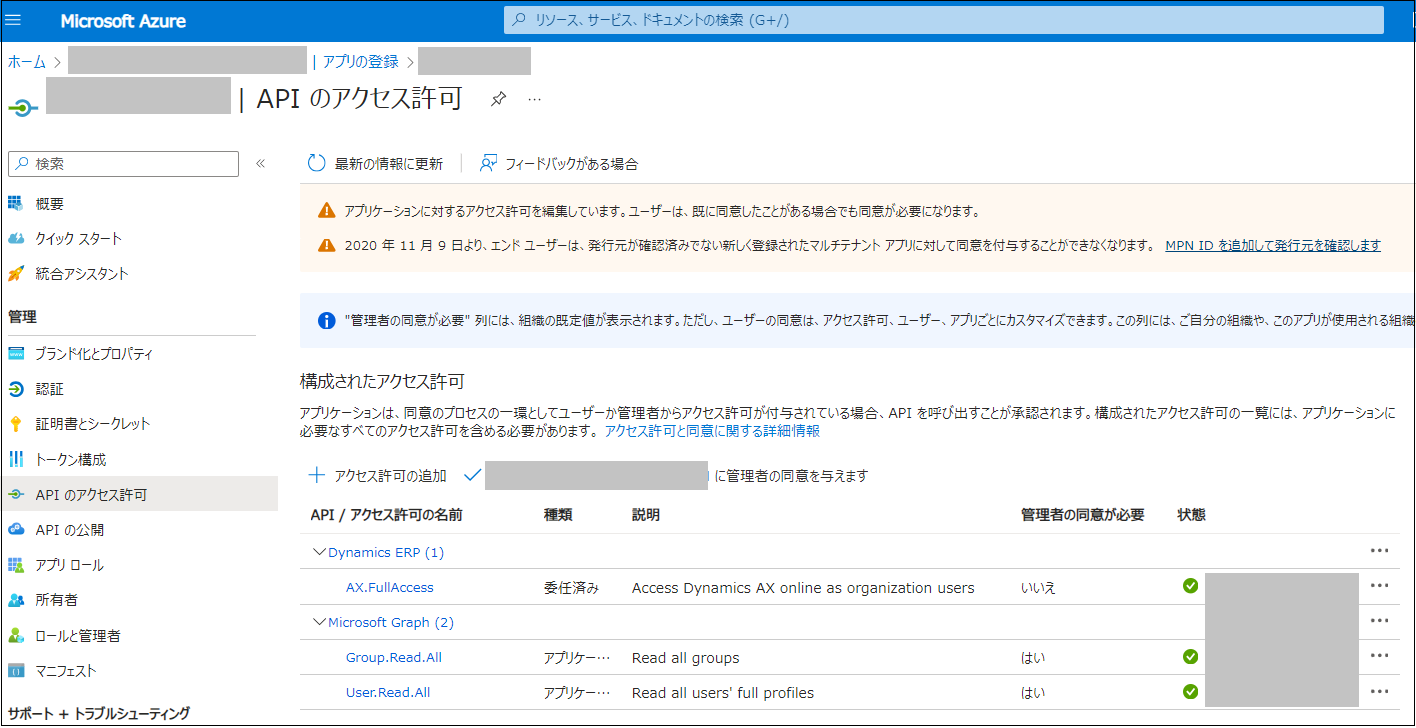This screenshot has width=1416, height=728.
Task: Click the マニフェスト icon
Action: [x=16, y=671]
